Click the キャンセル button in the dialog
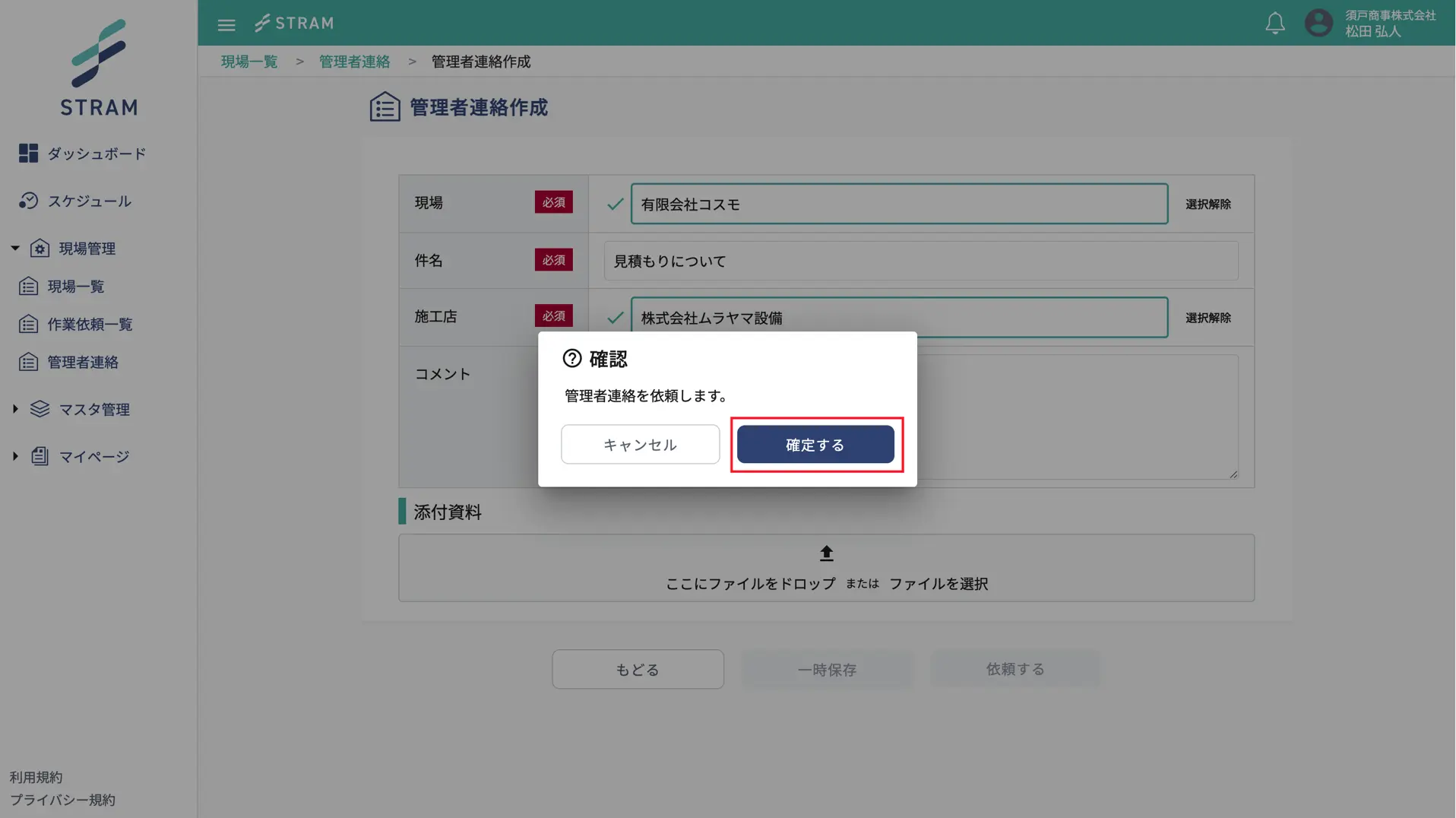 pyautogui.click(x=639, y=444)
